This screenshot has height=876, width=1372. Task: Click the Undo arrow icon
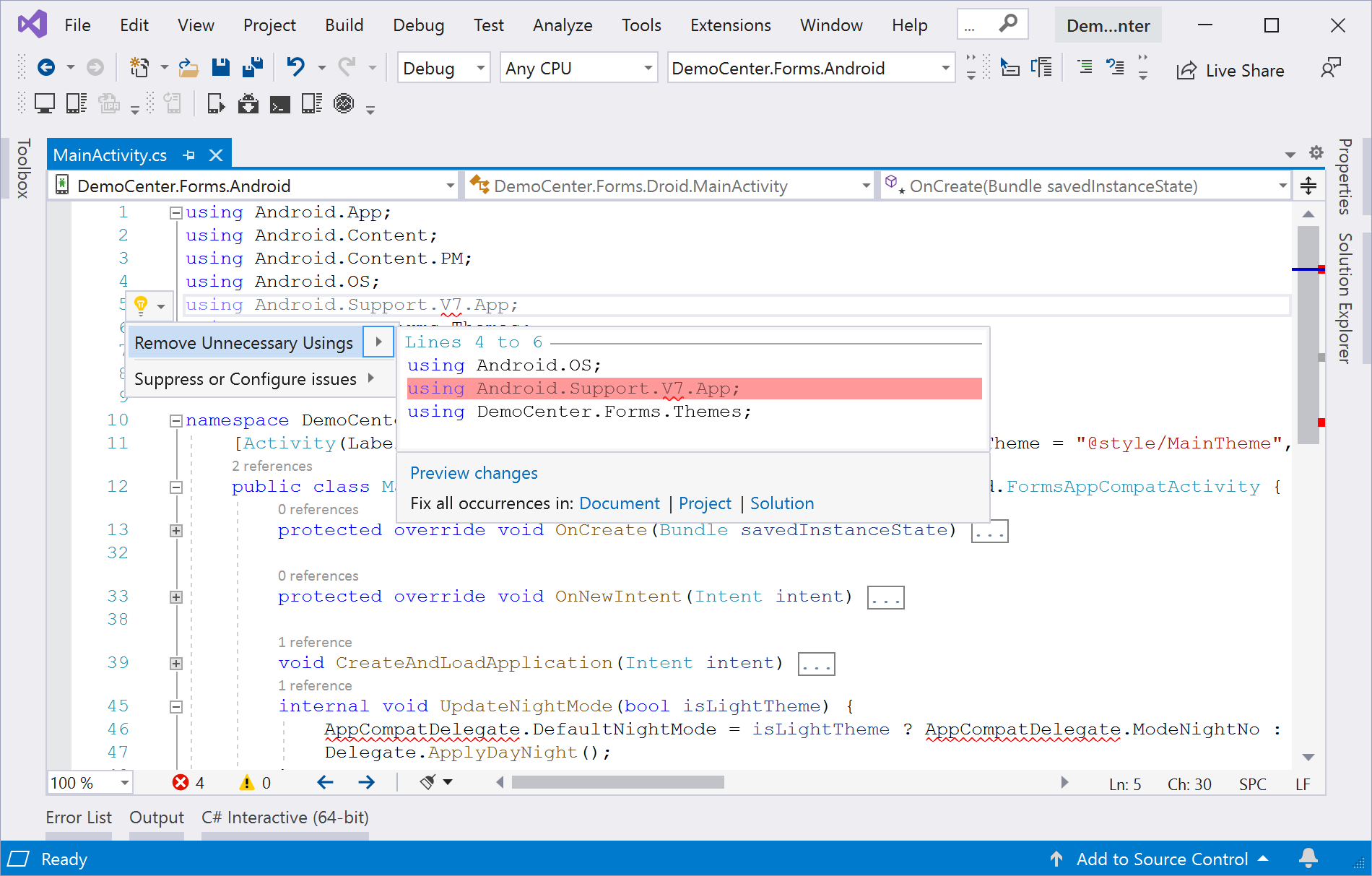[295, 68]
